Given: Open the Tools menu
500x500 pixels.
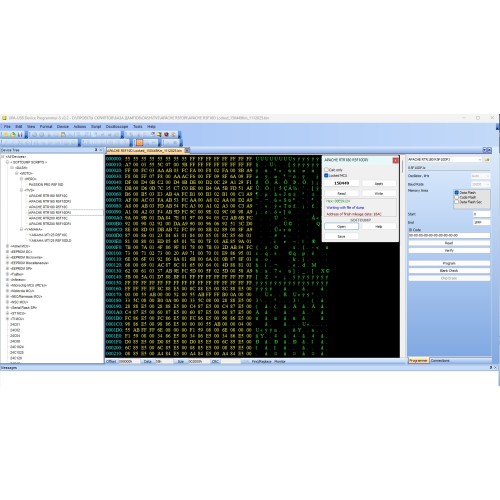Looking at the screenshot, I should point(138,127).
